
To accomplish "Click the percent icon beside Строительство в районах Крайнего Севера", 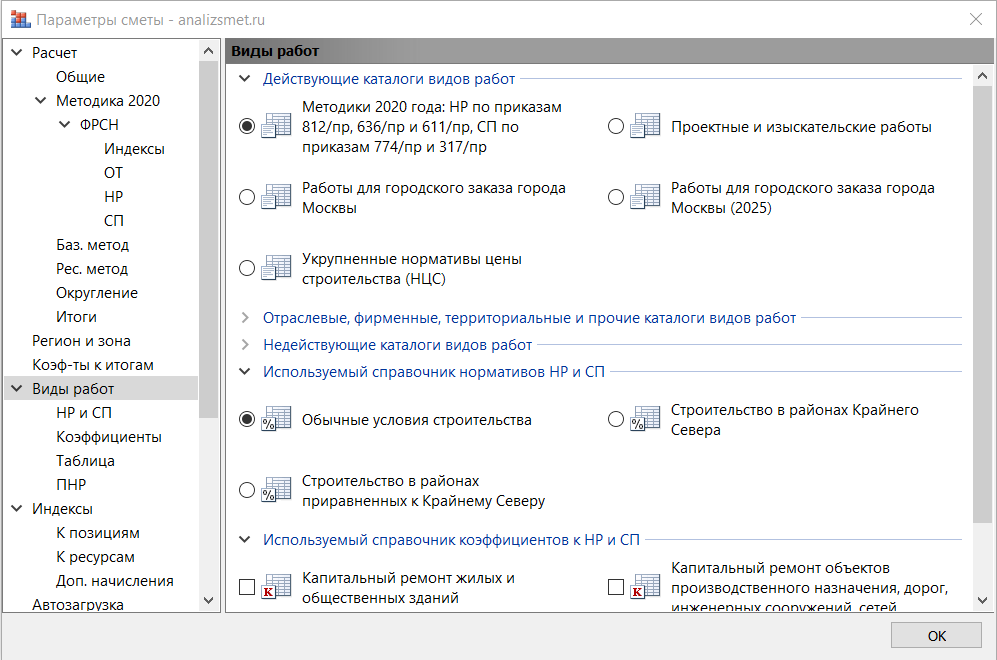I will click(x=645, y=419).
